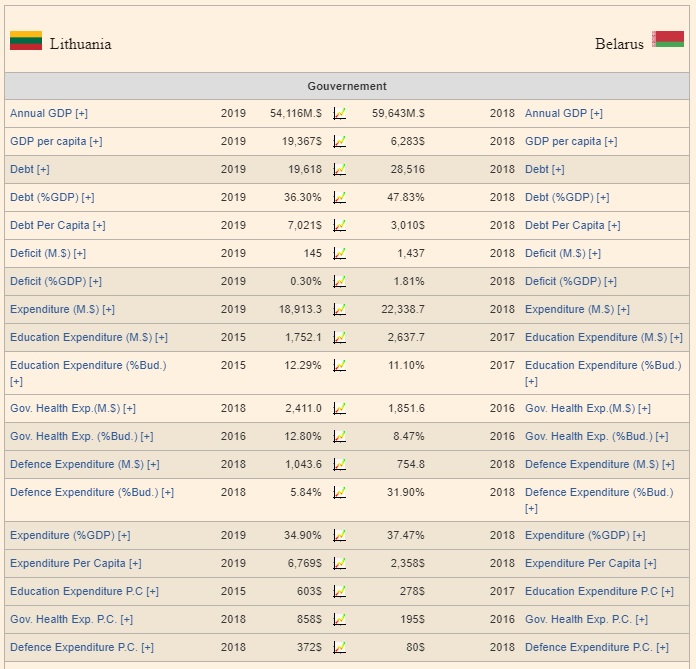View chart icon for Education Expenditure (%Bud.)
Viewport: 696px width, 669px height.
[x=340, y=365]
